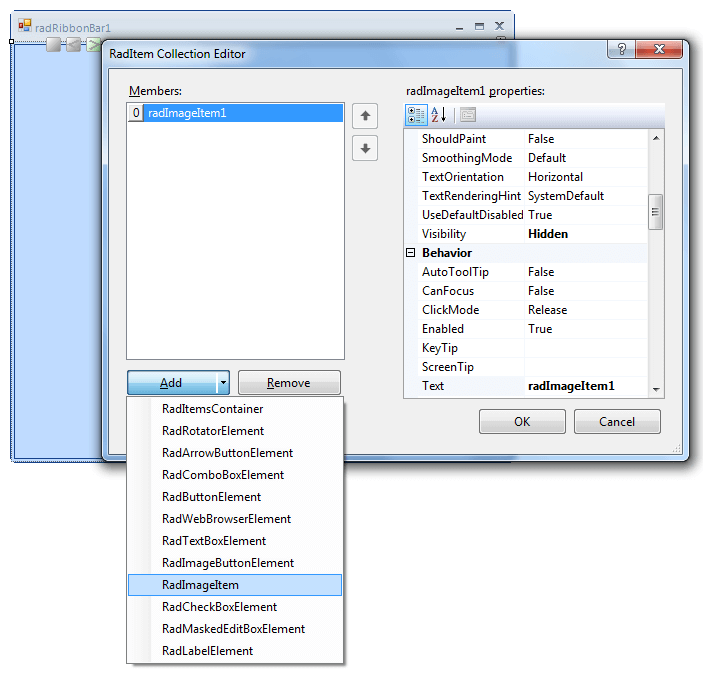The height and width of the screenshot is (676, 703).
Task: Choose RadImageButtonElement from the Add menu
Action: coord(235,563)
